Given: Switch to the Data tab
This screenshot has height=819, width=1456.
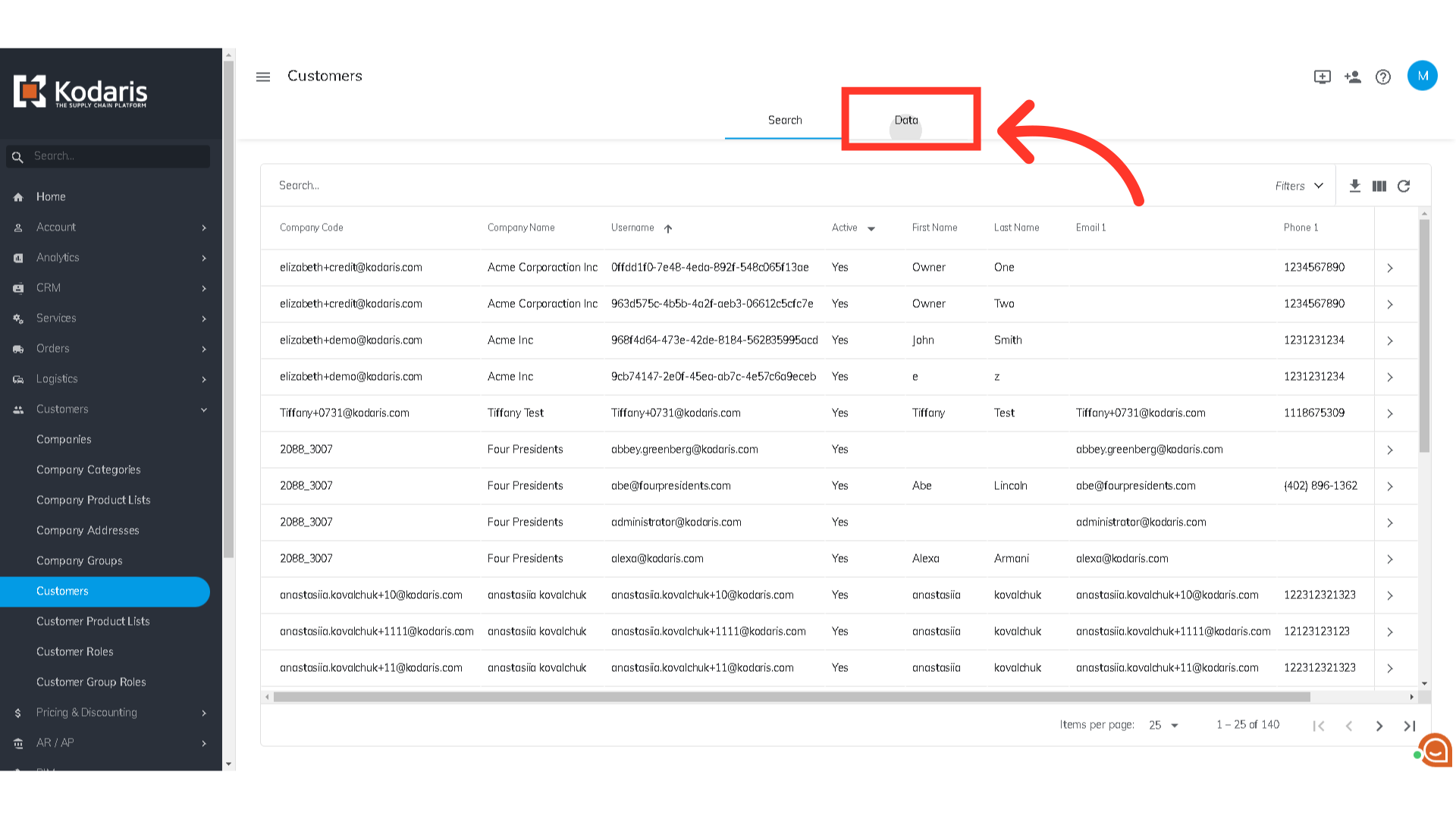Looking at the screenshot, I should pos(906,120).
